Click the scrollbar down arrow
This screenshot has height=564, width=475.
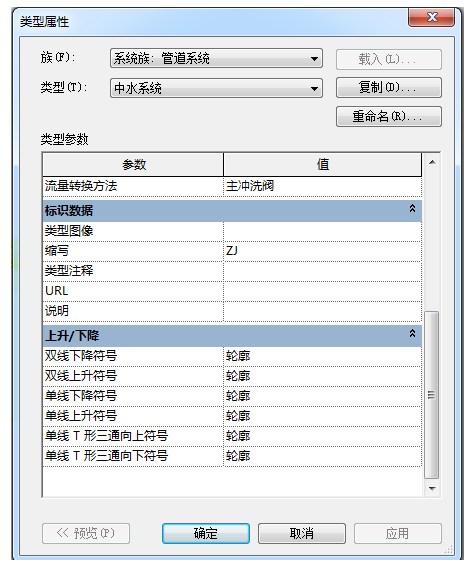click(x=432, y=488)
